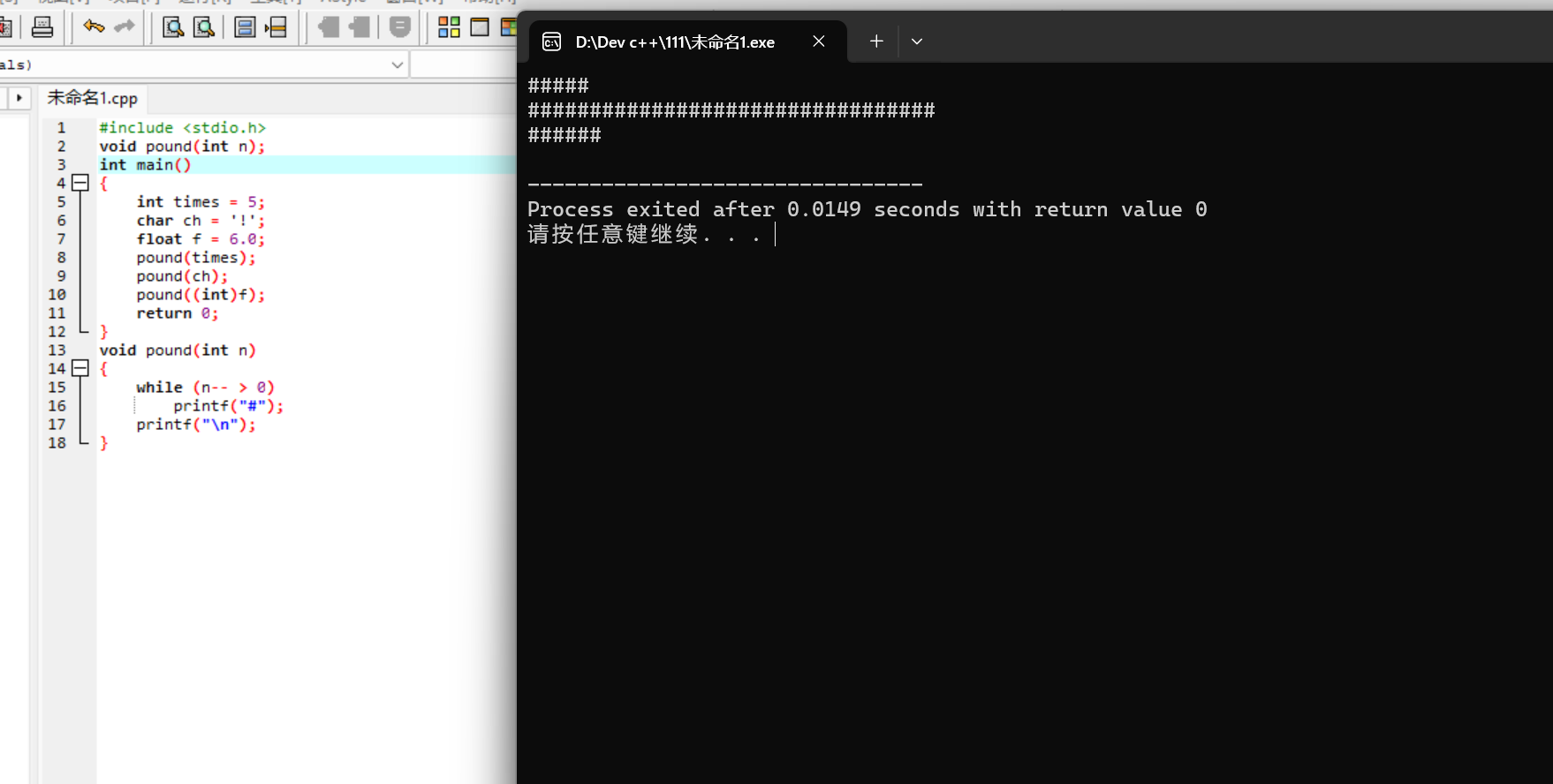Screen dimensions: 1553x784
Task: Click the greyed Redo arrow icon
Action: (x=125, y=26)
